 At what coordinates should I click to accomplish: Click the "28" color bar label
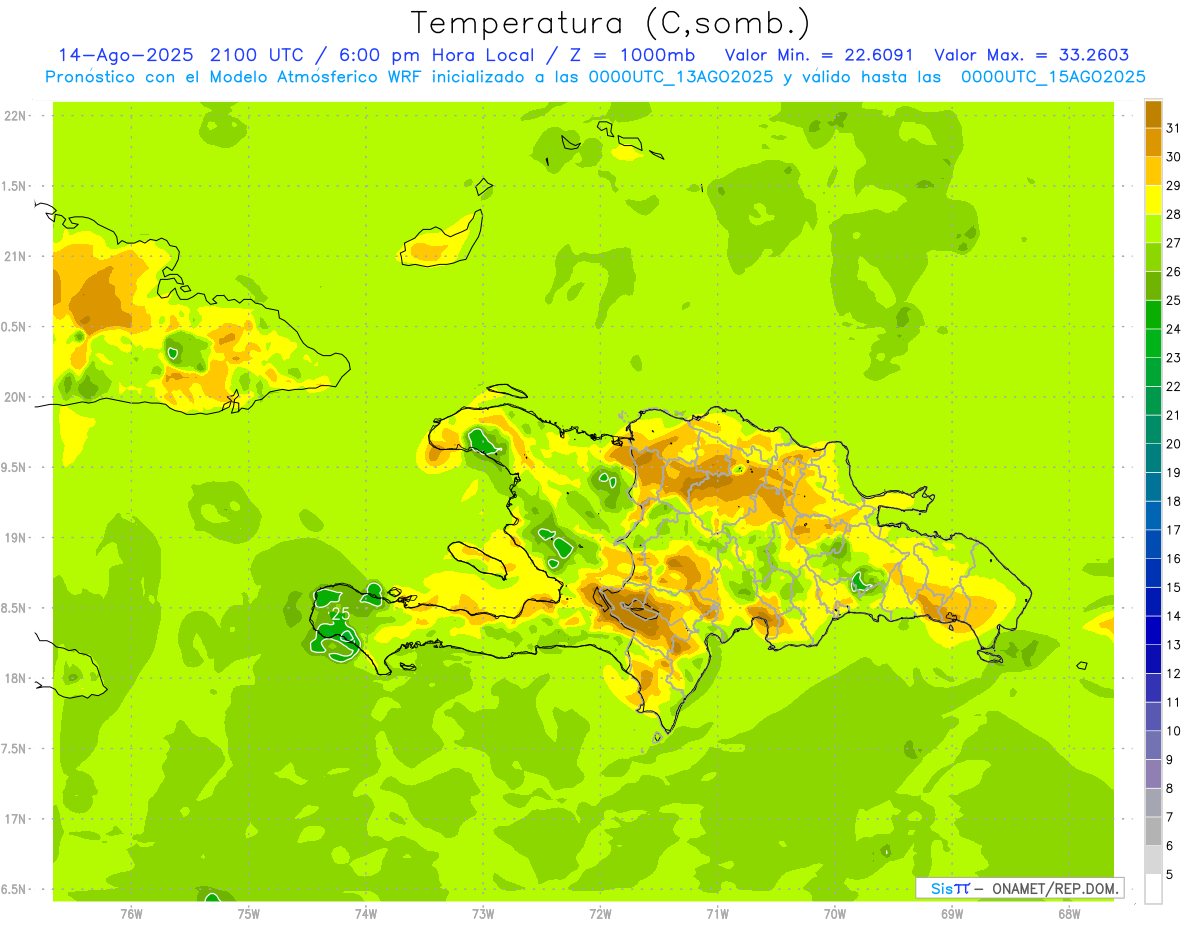coord(1174,214)
